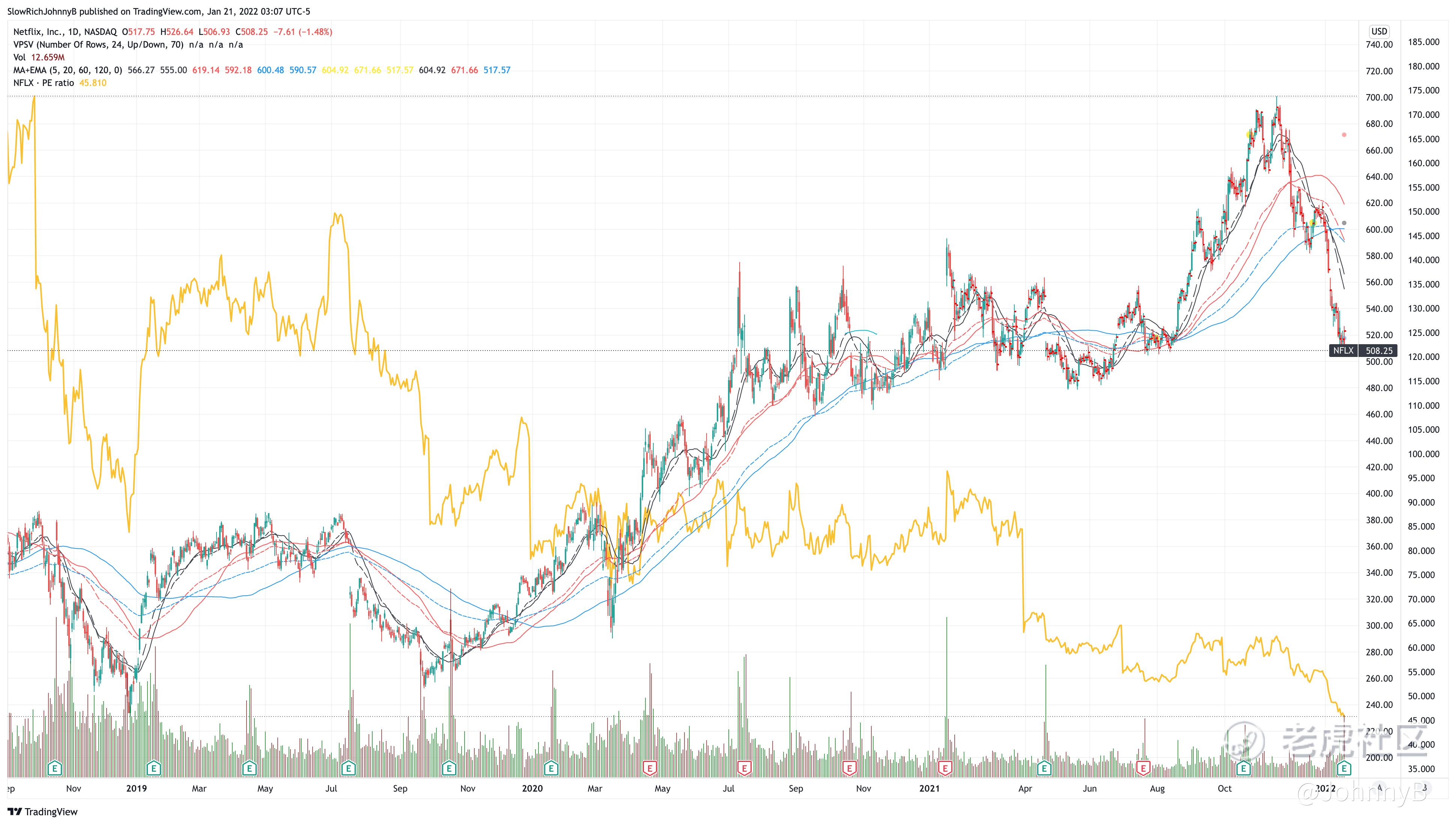
Task: Select the Vol 12.659M legend entry
Action: pyautogui.click(x=39, y=57)
